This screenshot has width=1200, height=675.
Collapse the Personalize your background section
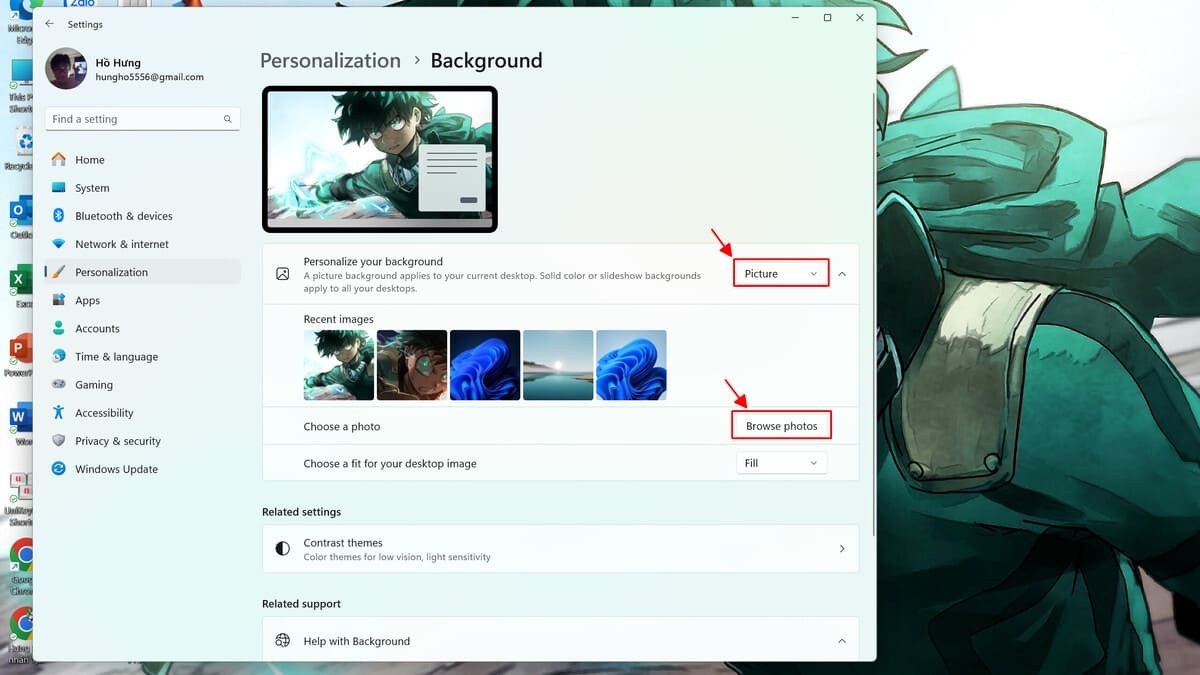point(842,274)
